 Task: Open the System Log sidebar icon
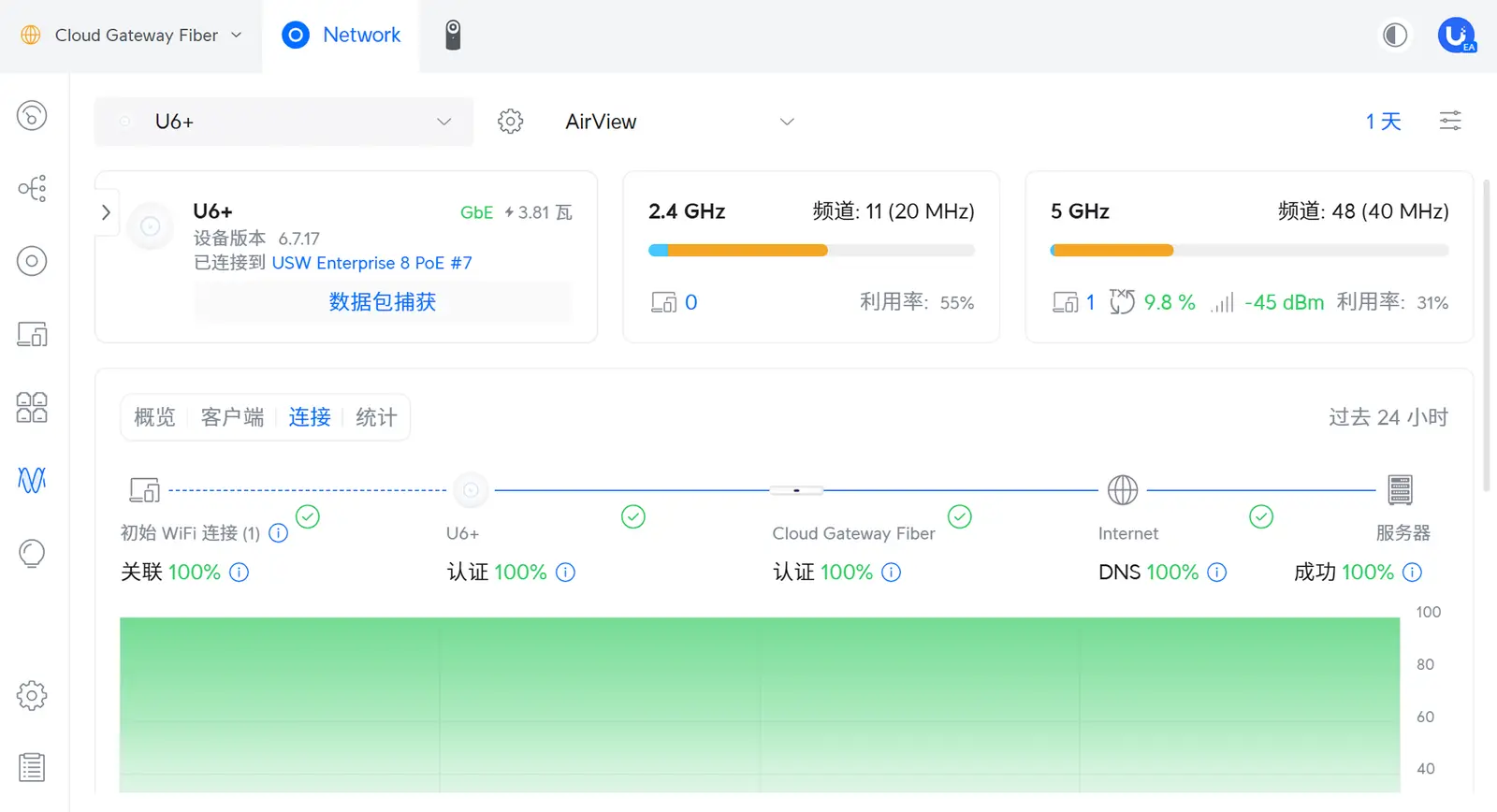32,768
